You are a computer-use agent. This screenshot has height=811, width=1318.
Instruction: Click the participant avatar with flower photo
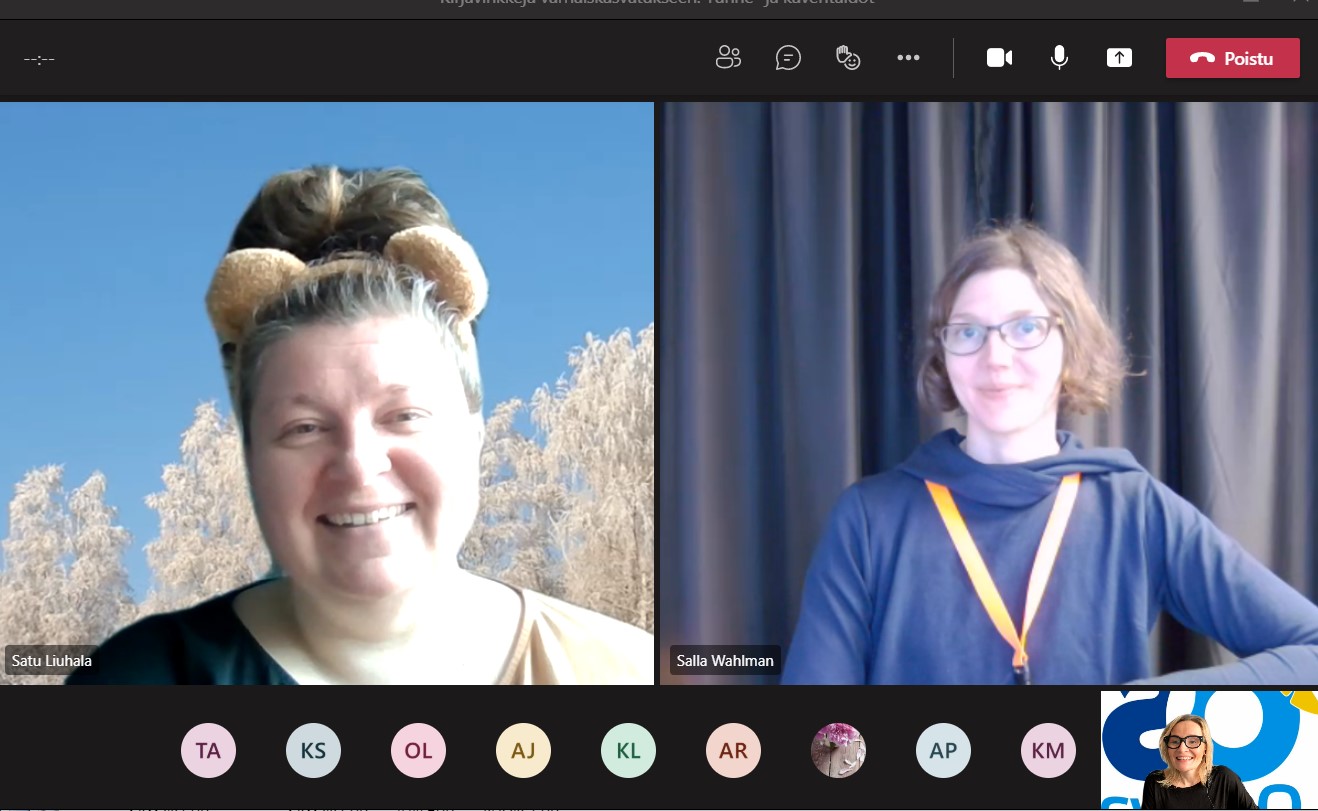[x=838, y=750]
